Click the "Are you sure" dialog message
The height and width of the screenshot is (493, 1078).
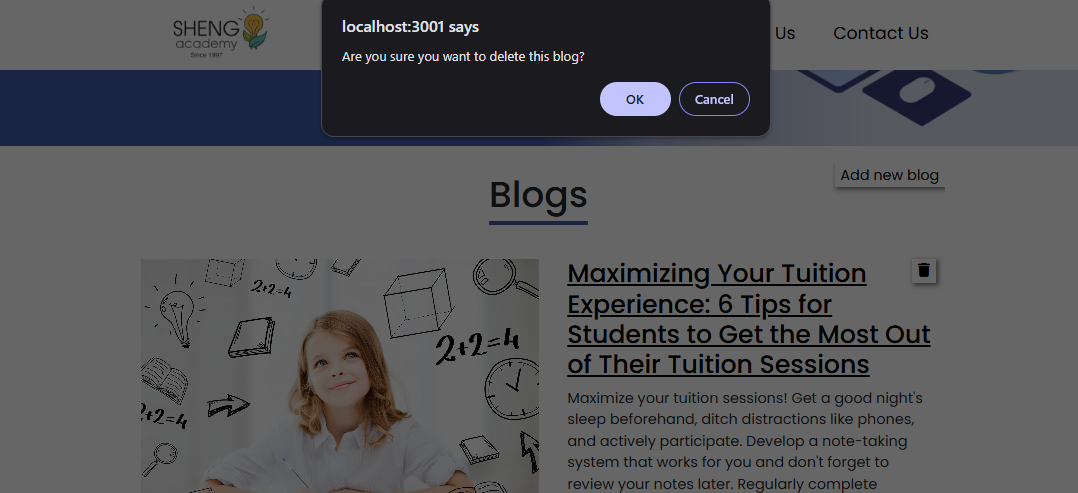(x=463, y=57)
